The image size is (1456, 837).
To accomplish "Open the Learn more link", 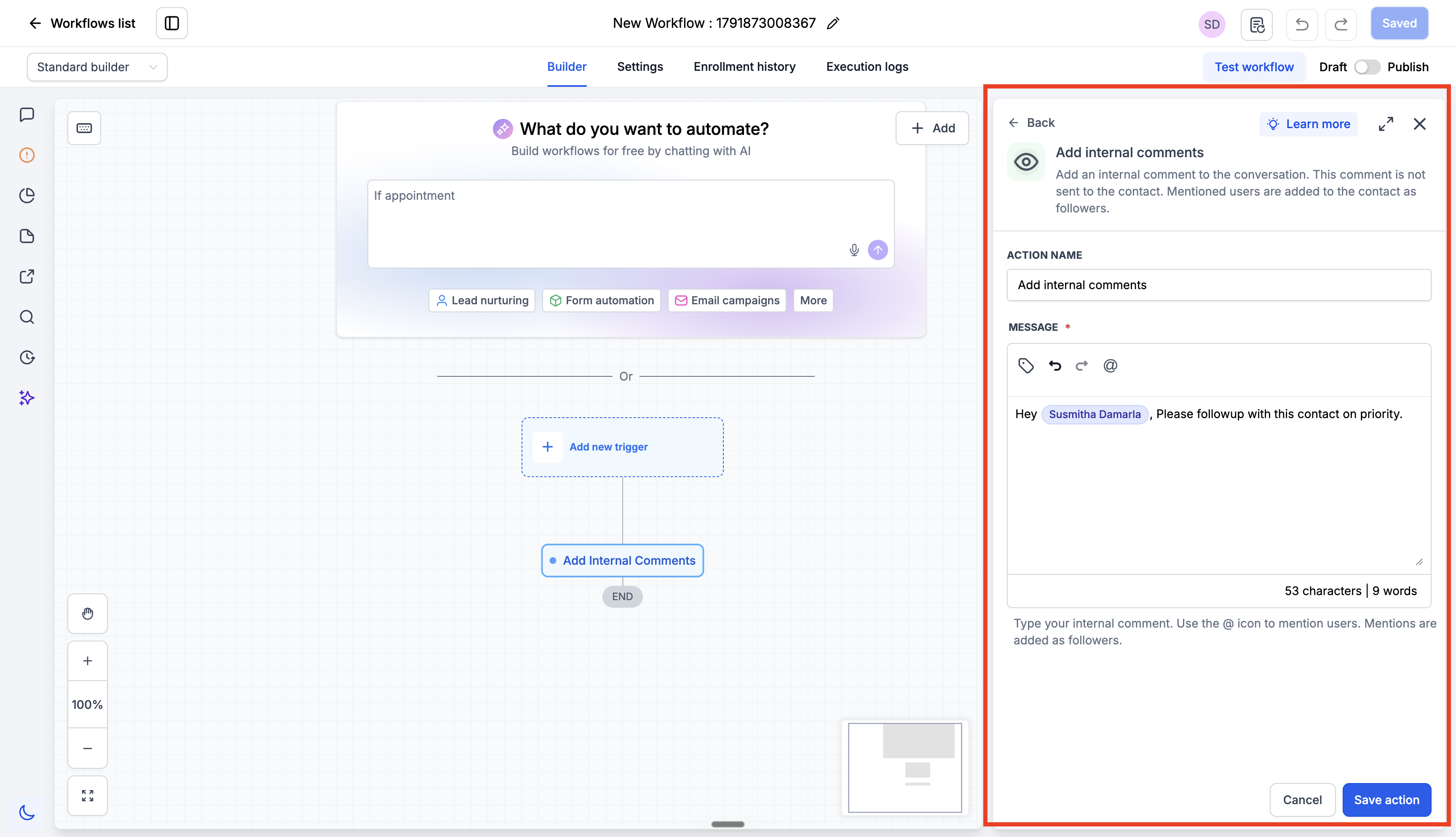I will [1308, 124].
